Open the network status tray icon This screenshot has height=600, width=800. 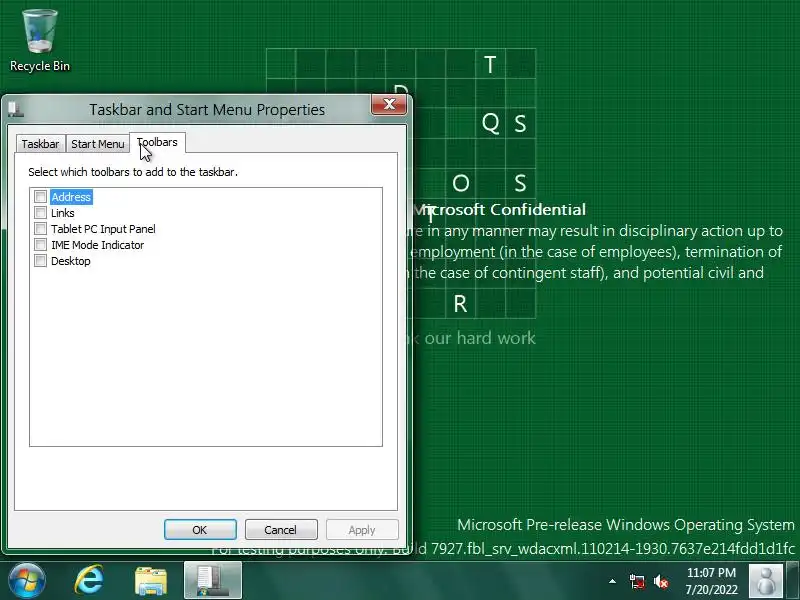tap(637, 581)
